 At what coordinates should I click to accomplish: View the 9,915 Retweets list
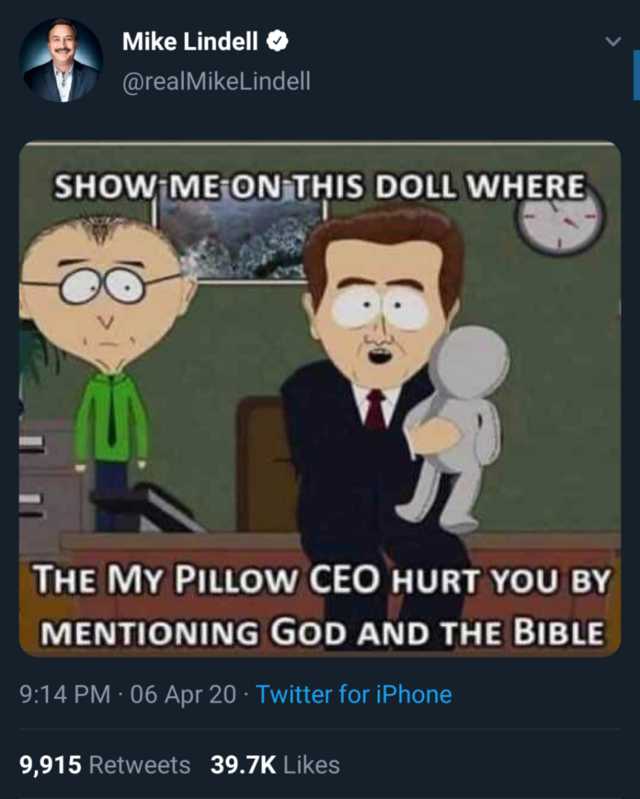[105, 764]
